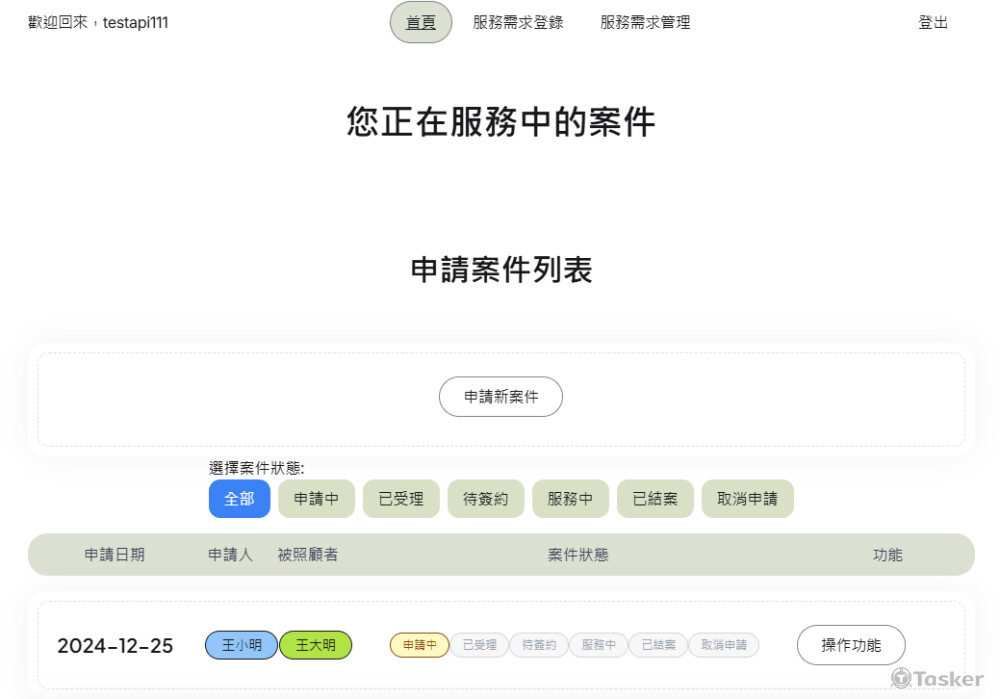Open the 首頁 navigation tab

[420, 23]
